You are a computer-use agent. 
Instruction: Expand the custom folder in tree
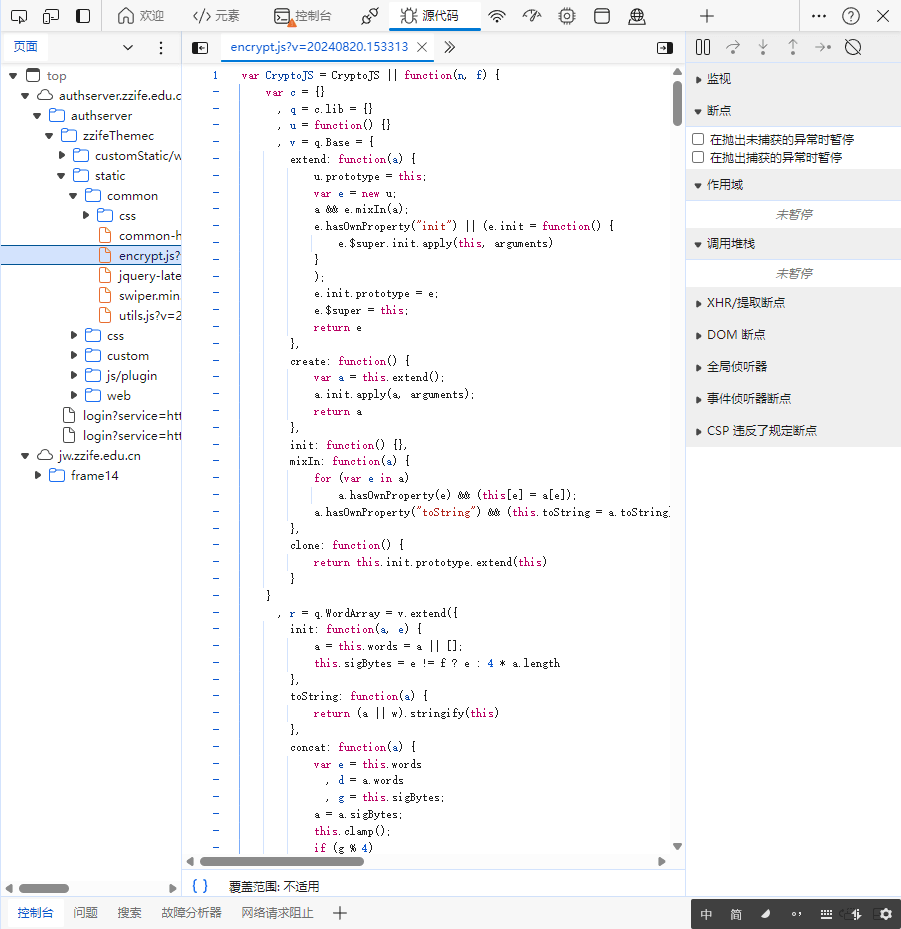[75, 356]
